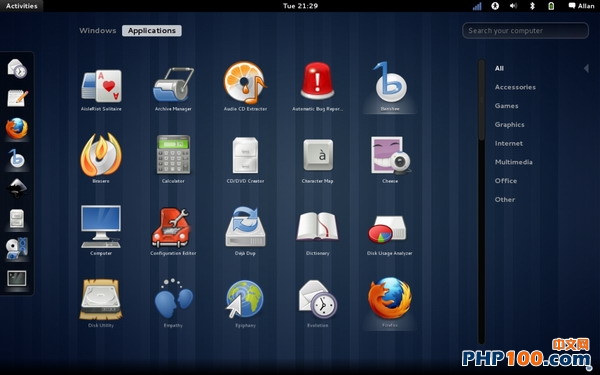
Task: Open the text editor from the dash
Action: click(x=17, y=98)
